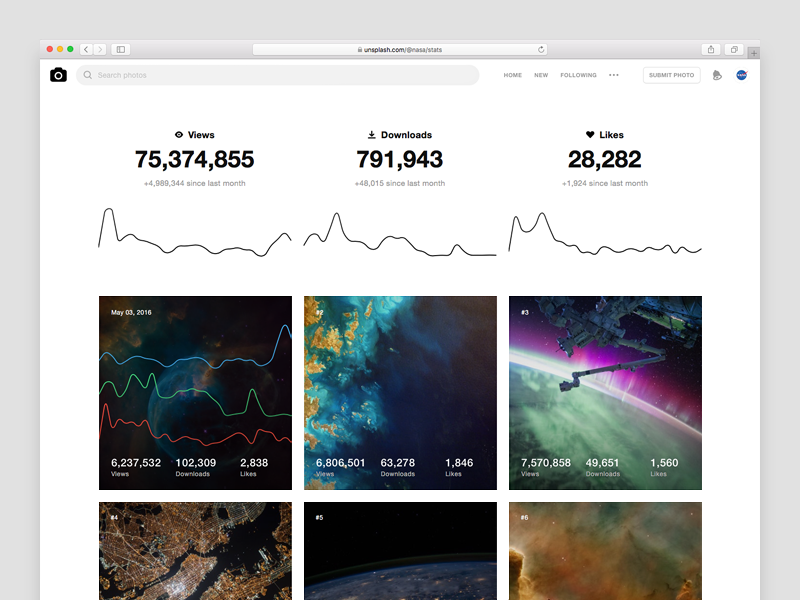Viewport: 800px width, 600px height.
Task: Click the Downloads total 791,943
Action: coord(399,159)
